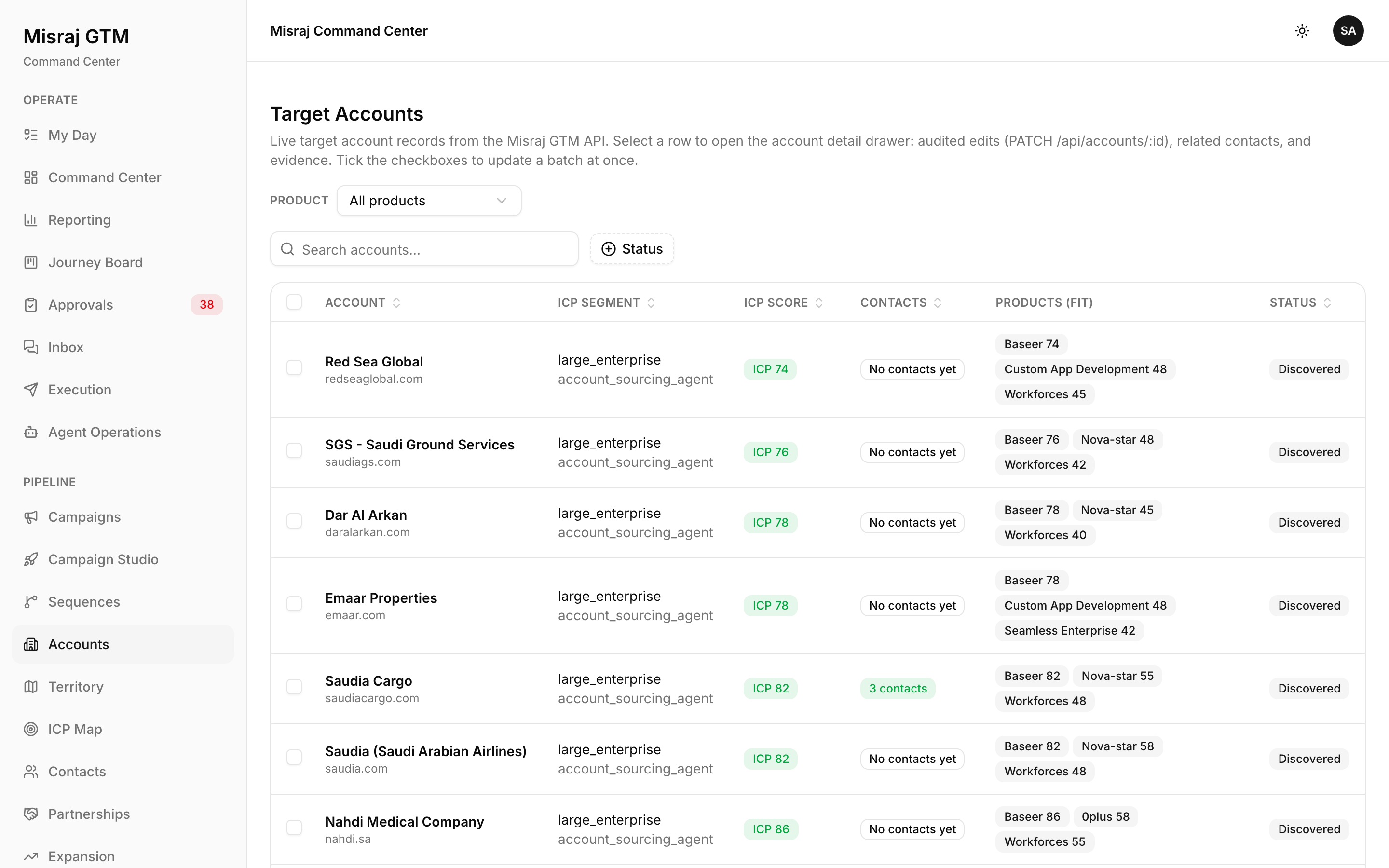
Task: Click the ICP 86 score badge for Nahdi
Action: pyautogui.click(x=771, y=829)
